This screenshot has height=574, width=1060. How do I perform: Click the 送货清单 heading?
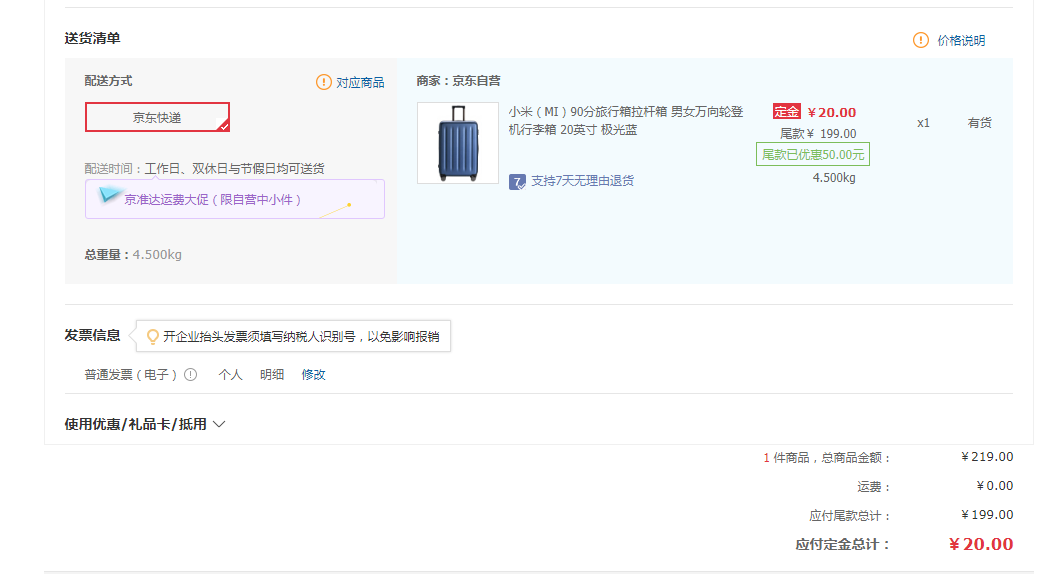pyautogui.click(x=93, y=39)
